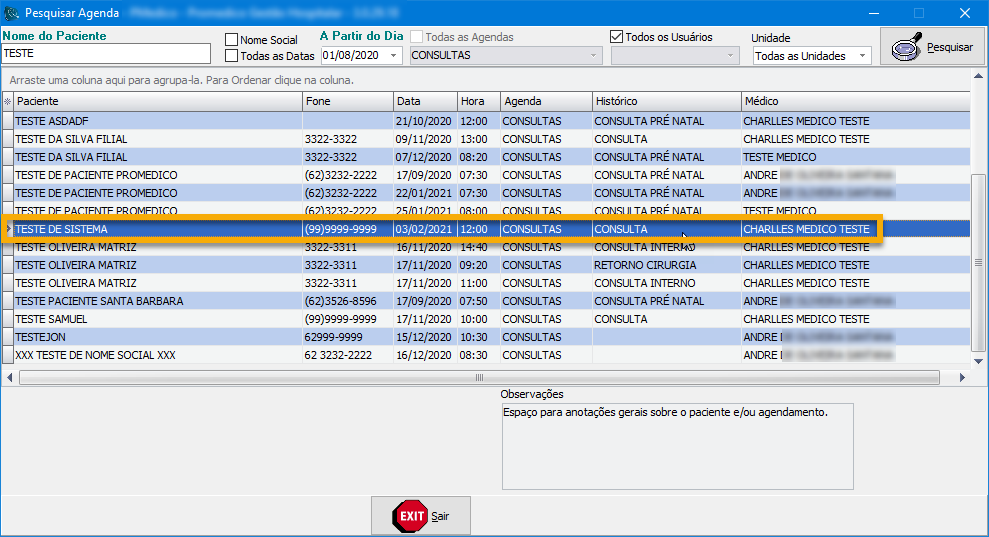Click the Nome do Paciente text field
The image size is (989, 537).
point(106,54)
